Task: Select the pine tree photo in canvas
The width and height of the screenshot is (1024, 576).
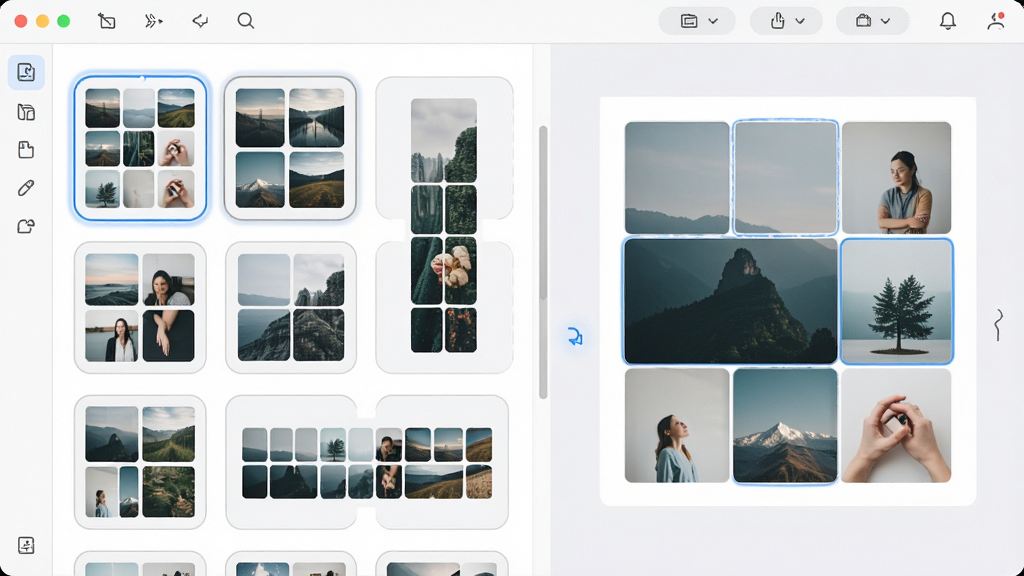Action: [x=897, y=301]
